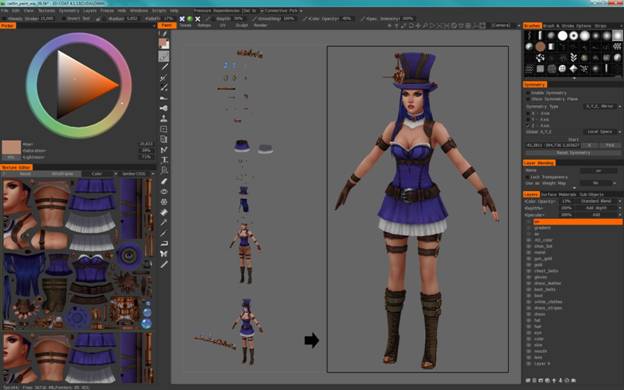Open Brush & Stroke Options tab

point(567,26)
